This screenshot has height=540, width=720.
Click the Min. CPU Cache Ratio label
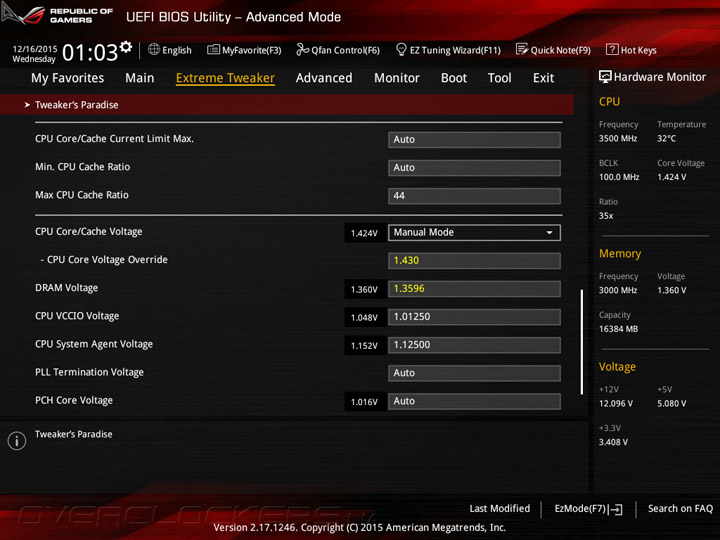click(83, 167)
